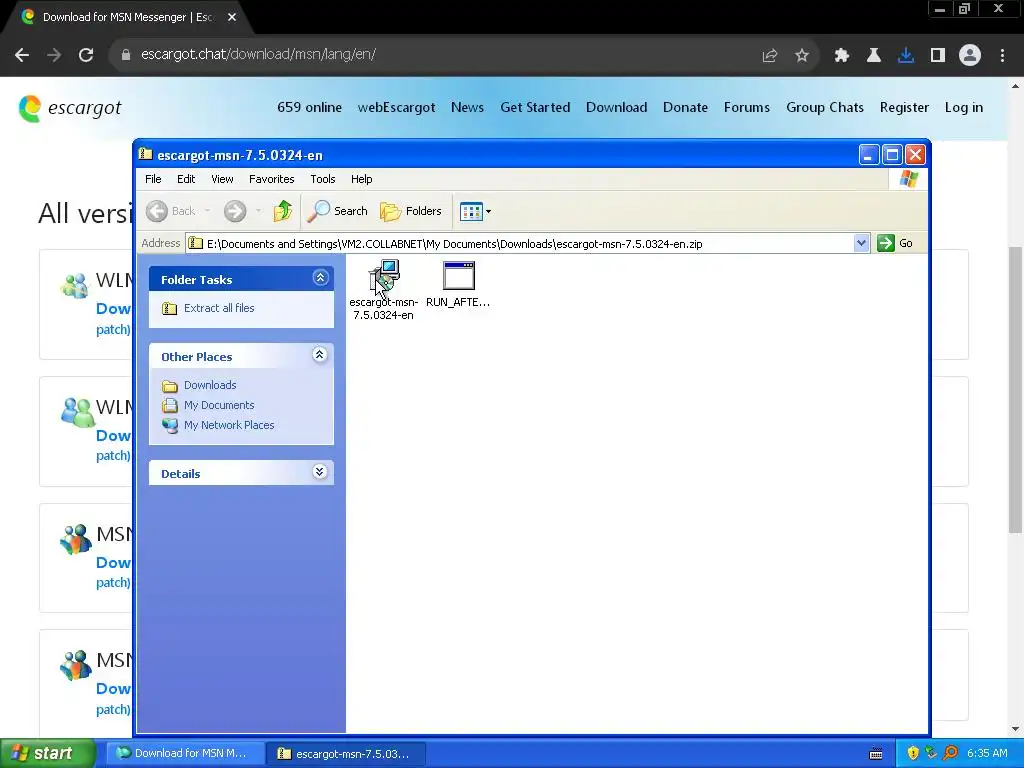This screenshot has height=768, width=1024.
Task: Open Forums nav link
Action: tap(747, 108)
